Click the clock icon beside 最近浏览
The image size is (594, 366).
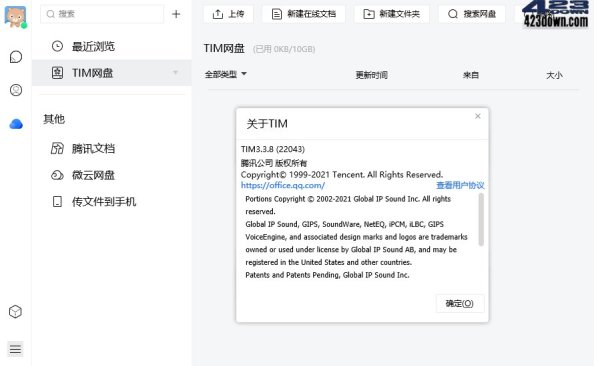click(57, 46)
